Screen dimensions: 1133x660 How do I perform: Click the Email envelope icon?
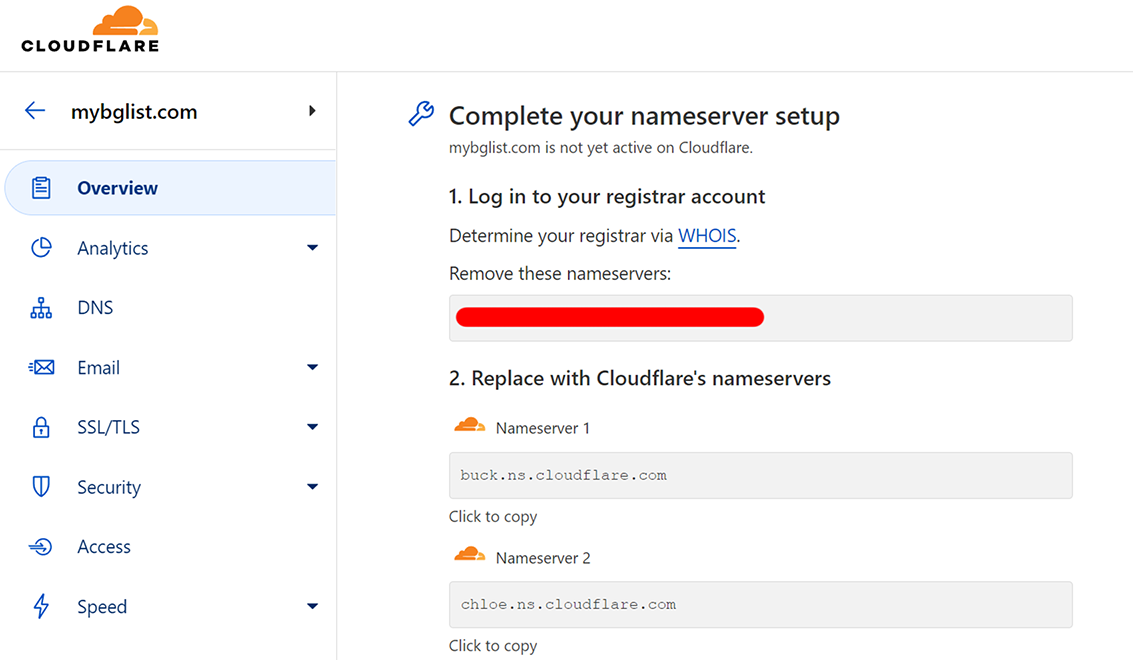pyautogui.click(x=41, y=367)
